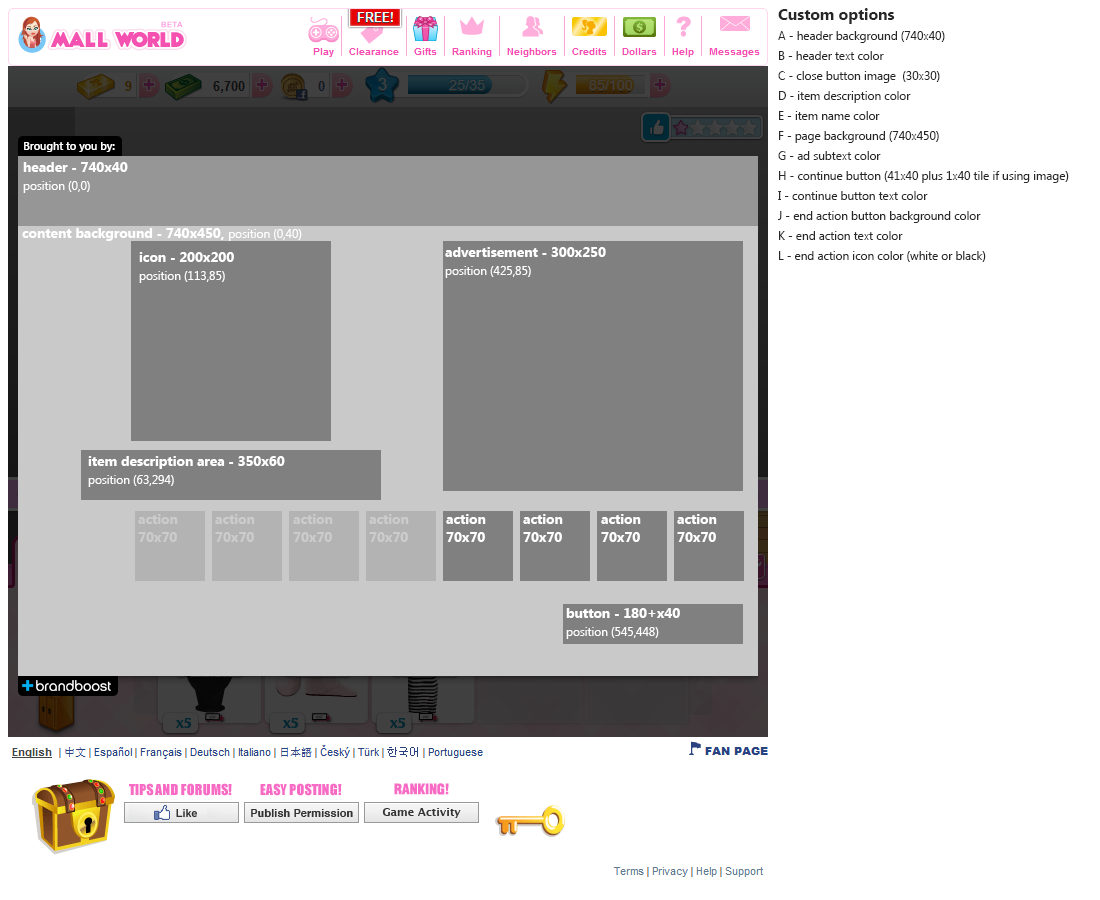Click the Play game controller icon

[x=323, y=29]
